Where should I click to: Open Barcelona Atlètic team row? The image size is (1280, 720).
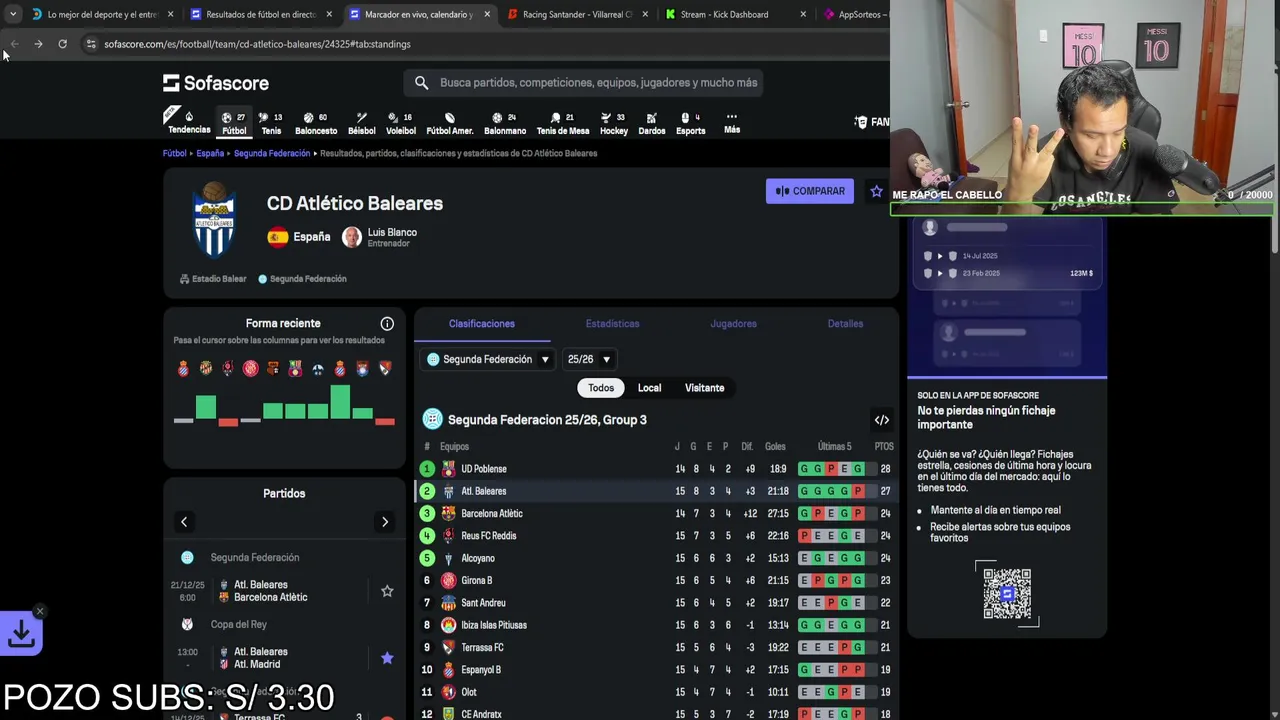click(x=656, y=514)
